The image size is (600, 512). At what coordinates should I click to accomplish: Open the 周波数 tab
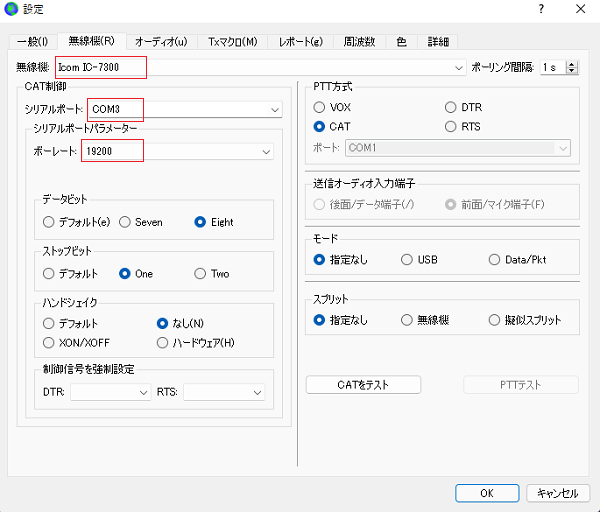click(x=359, y=41)
